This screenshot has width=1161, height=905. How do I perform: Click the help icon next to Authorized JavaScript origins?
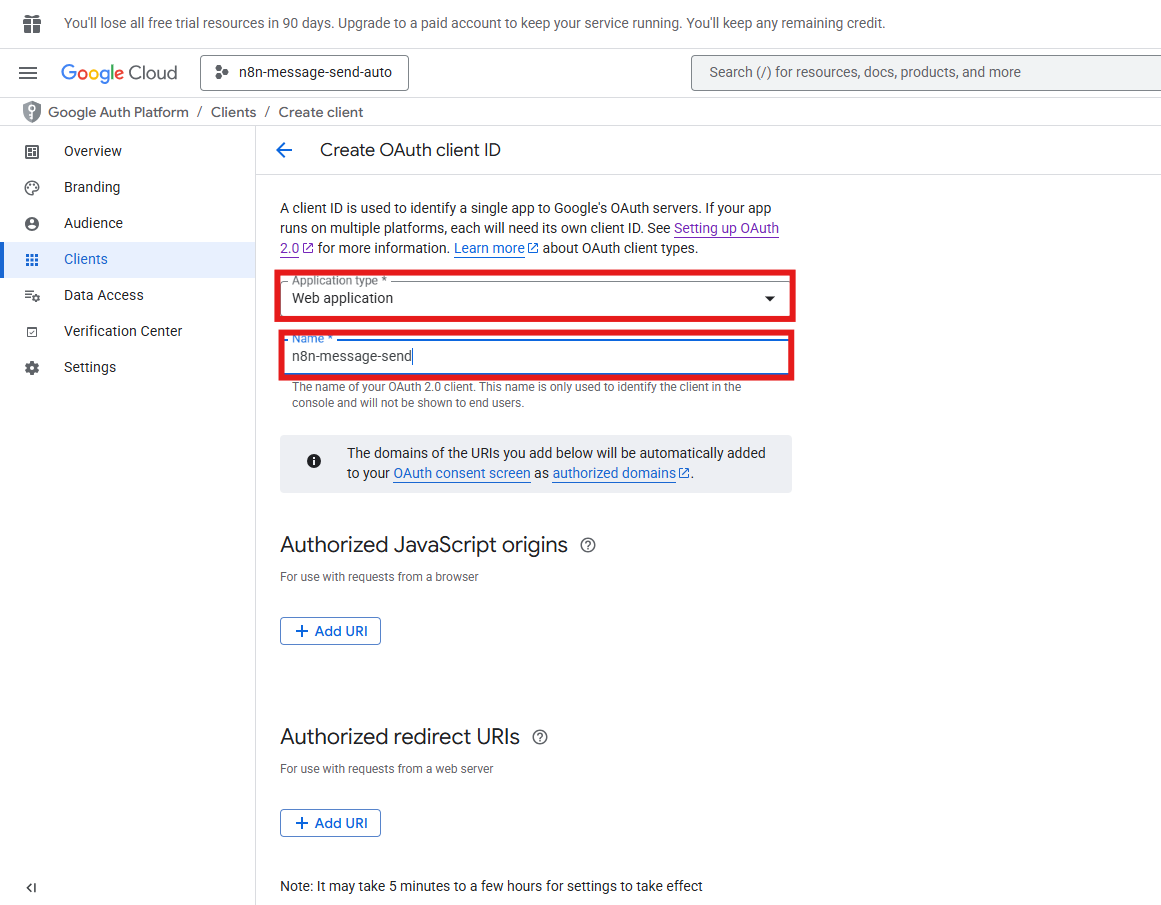tap(588, 545)
